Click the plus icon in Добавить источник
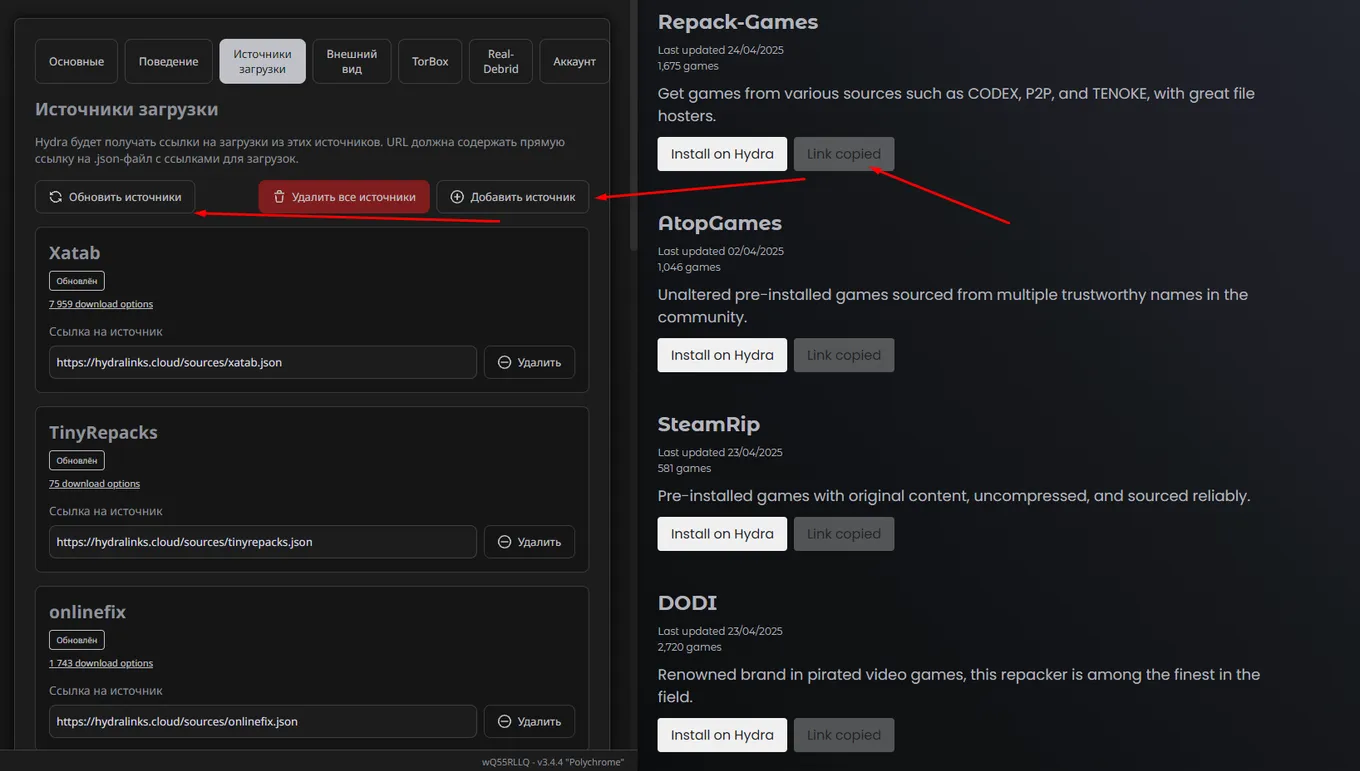This screenshot has height=771, width=1360. tap(457, 197)
